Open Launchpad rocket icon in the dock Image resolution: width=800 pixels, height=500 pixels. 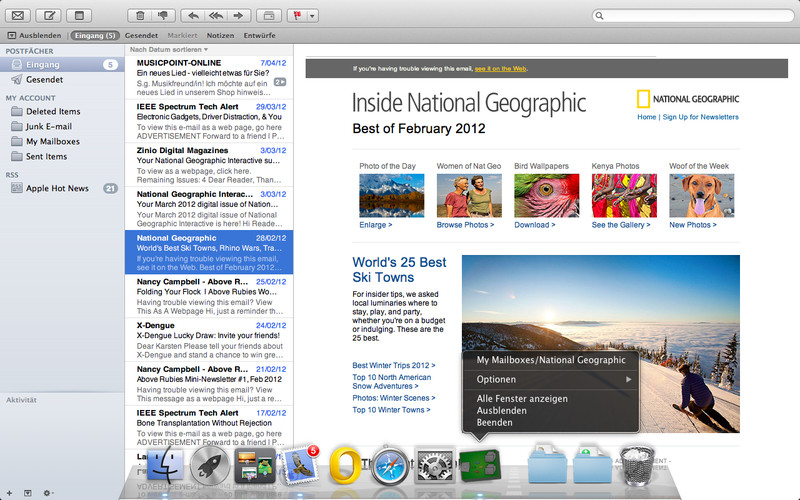(x=209, y=465)
